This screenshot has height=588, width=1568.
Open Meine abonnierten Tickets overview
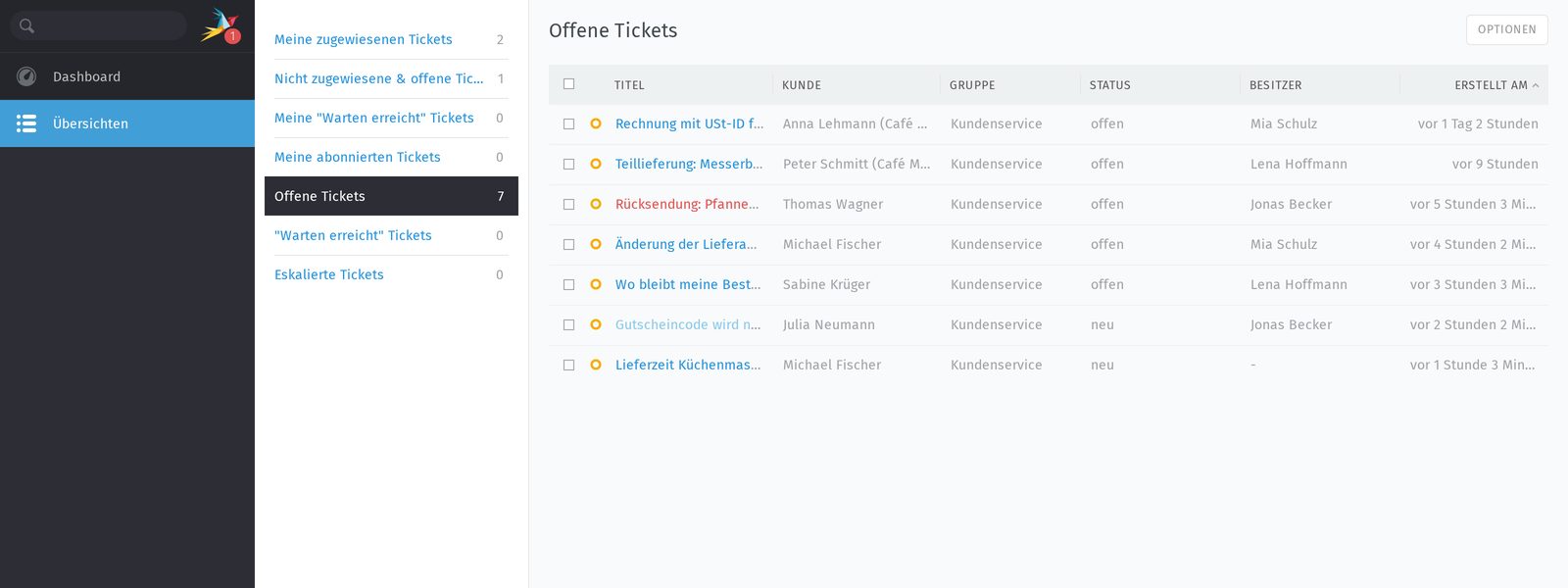tap(391, 157)
